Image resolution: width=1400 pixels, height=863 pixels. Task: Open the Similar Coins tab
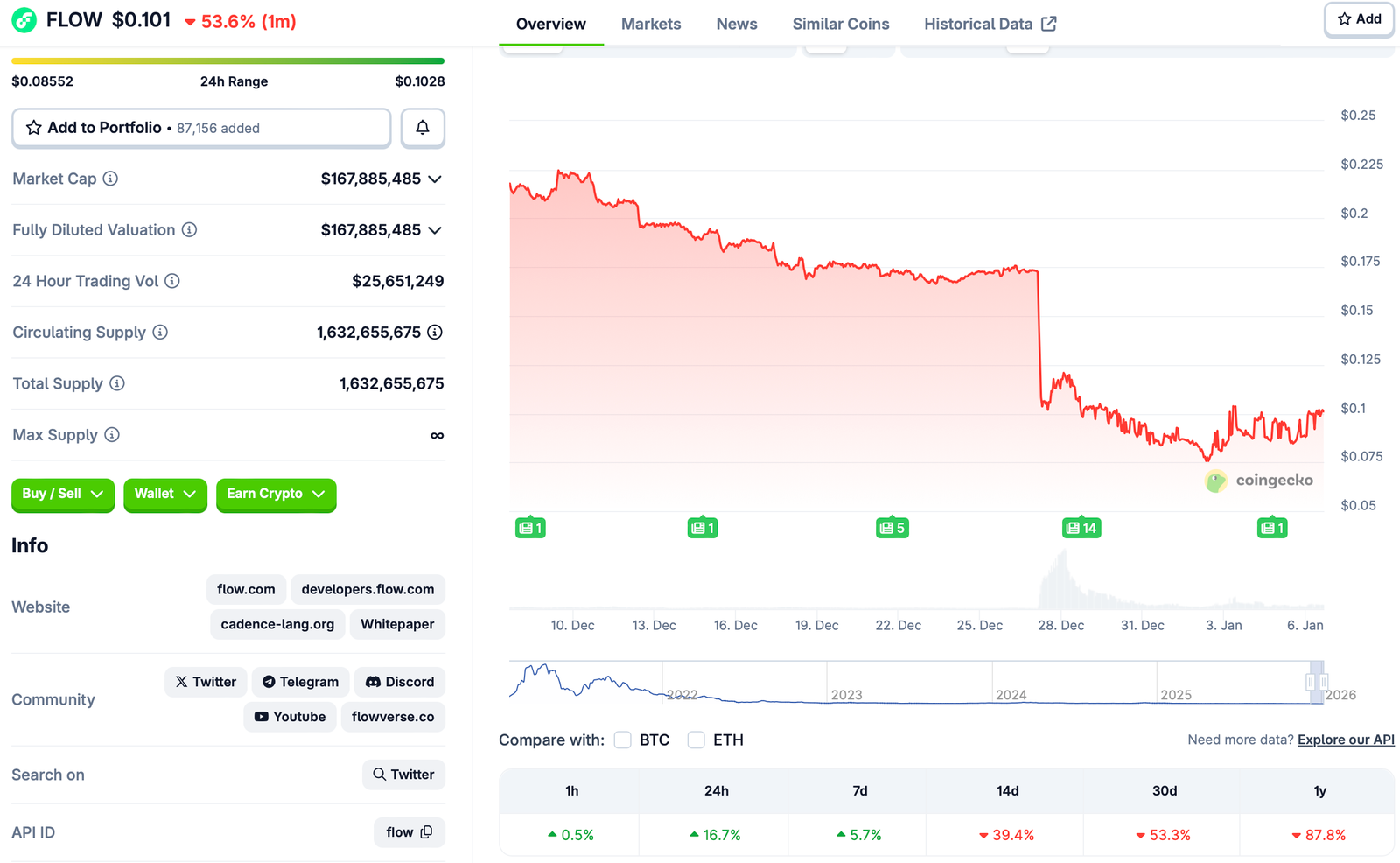tap(840, 24)
